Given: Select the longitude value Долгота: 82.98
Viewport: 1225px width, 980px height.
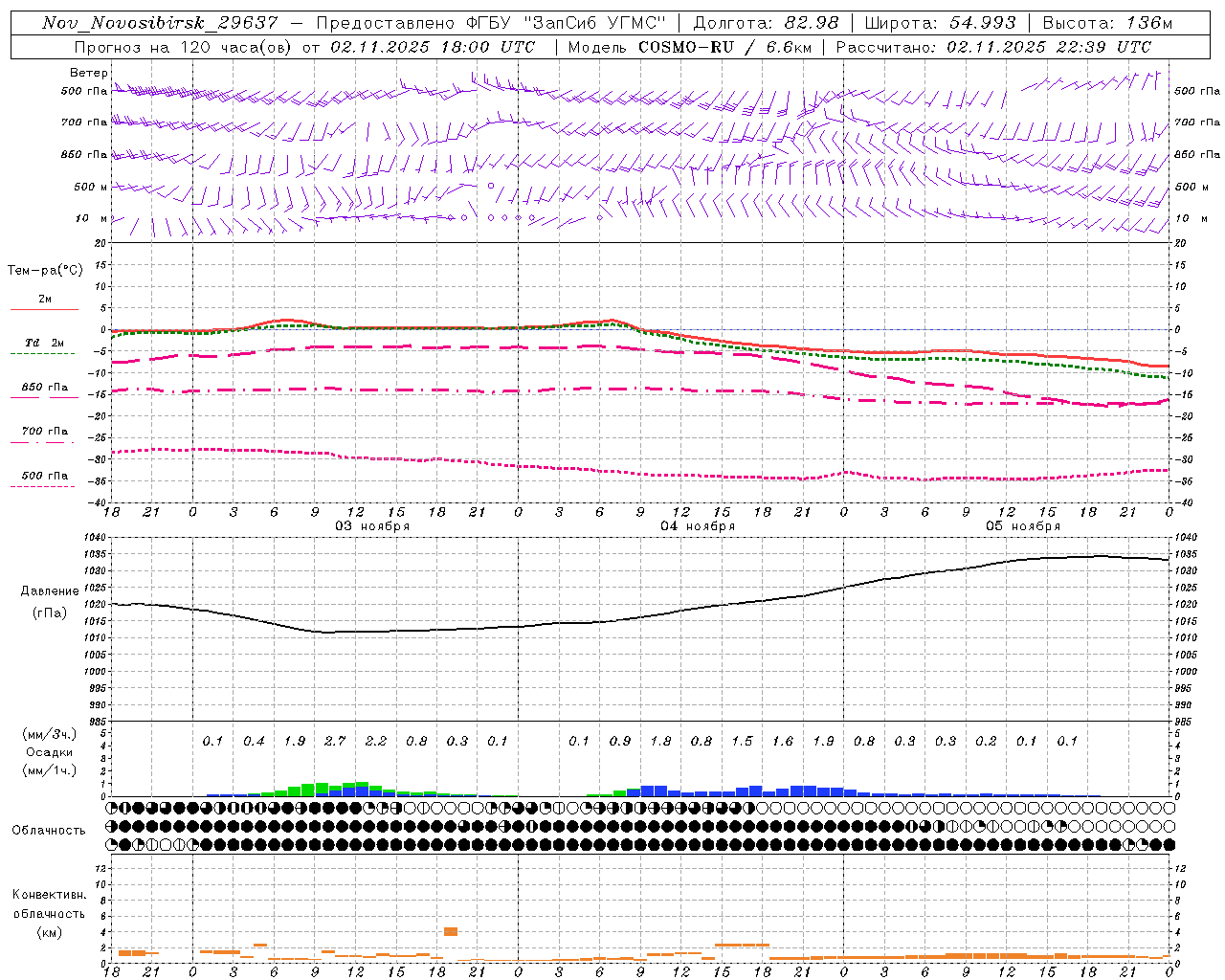Looking at the screenshot, I should click(766, 23).
